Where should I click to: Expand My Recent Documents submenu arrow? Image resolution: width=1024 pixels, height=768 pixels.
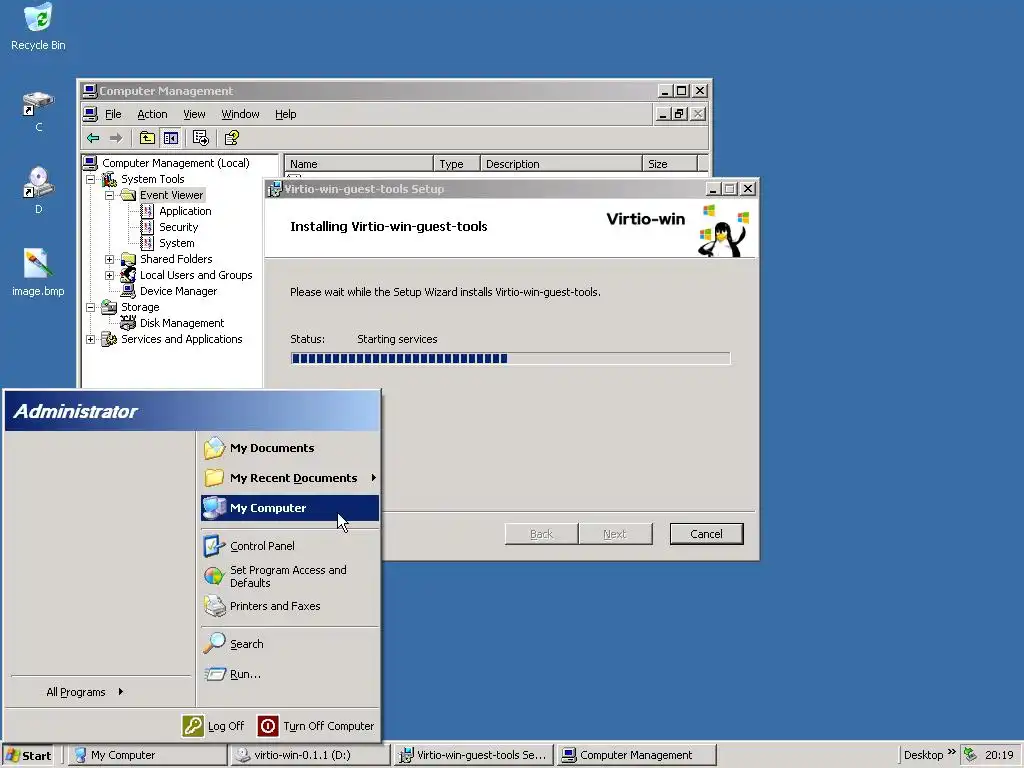pos(374,478)
